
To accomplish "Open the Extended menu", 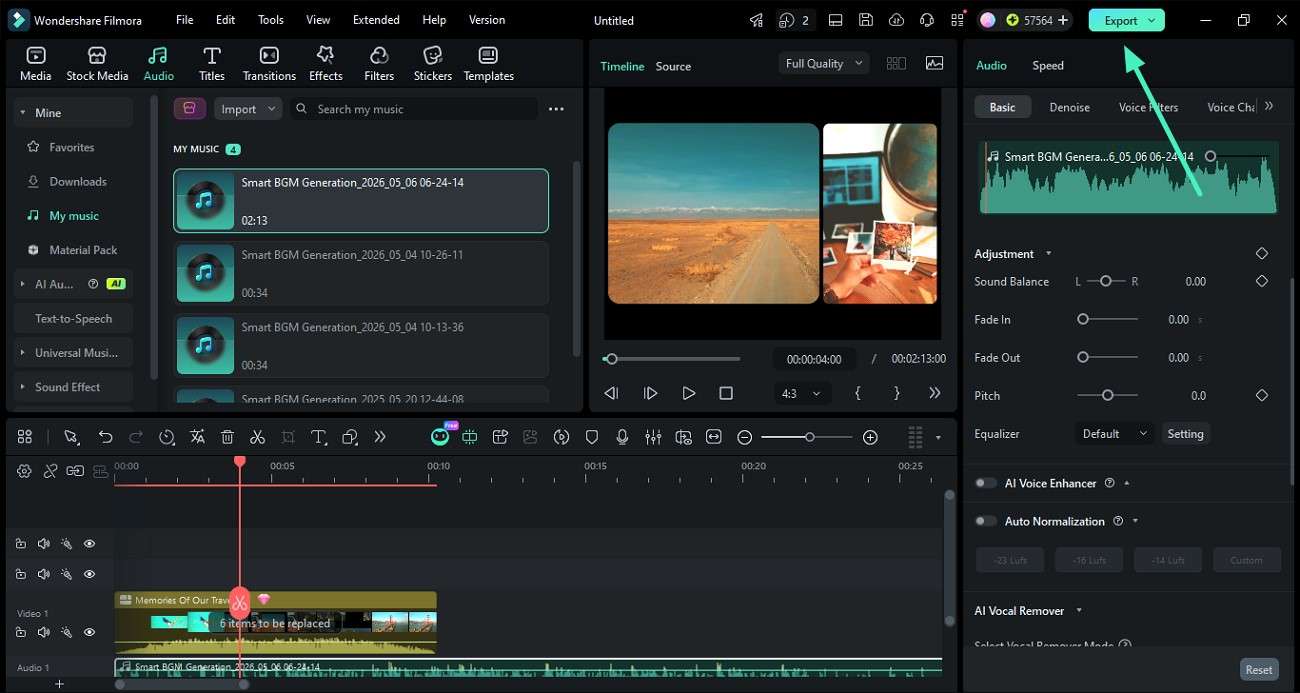I will pyautogui.click(x=376, y=20).
